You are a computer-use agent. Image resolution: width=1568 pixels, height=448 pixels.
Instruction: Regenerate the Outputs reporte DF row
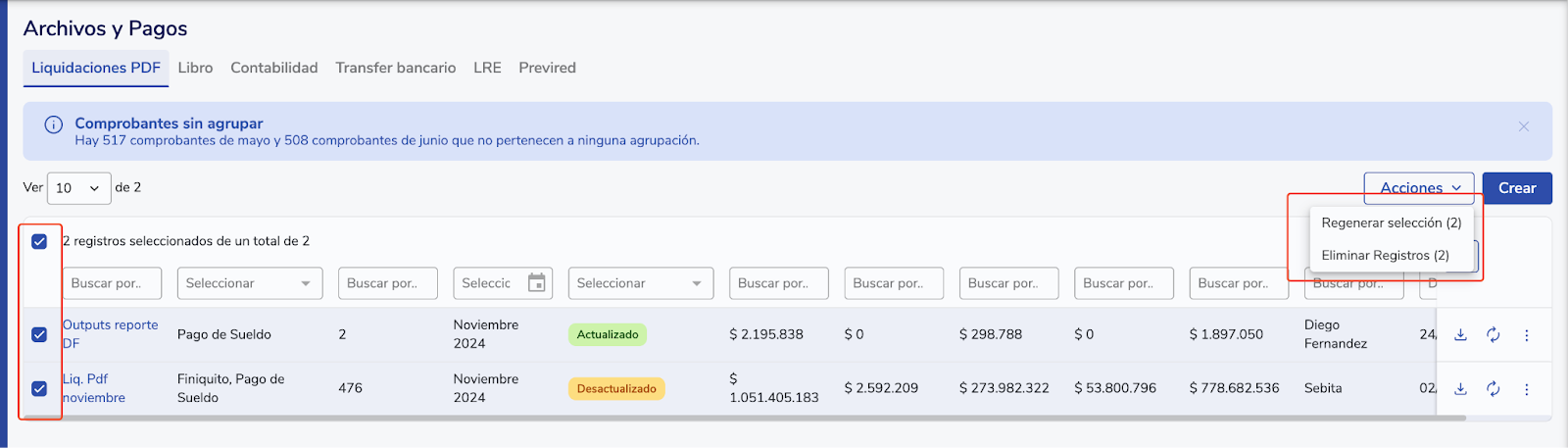pyautogui.click(x=1493, y=335)
